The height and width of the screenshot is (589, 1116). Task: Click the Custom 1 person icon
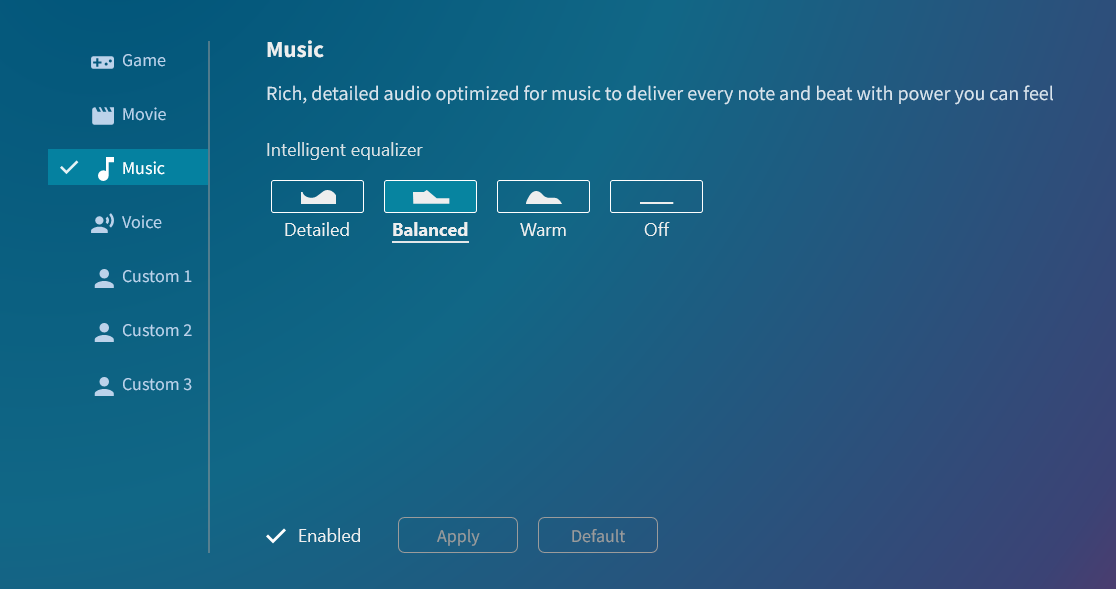(104, 278)
